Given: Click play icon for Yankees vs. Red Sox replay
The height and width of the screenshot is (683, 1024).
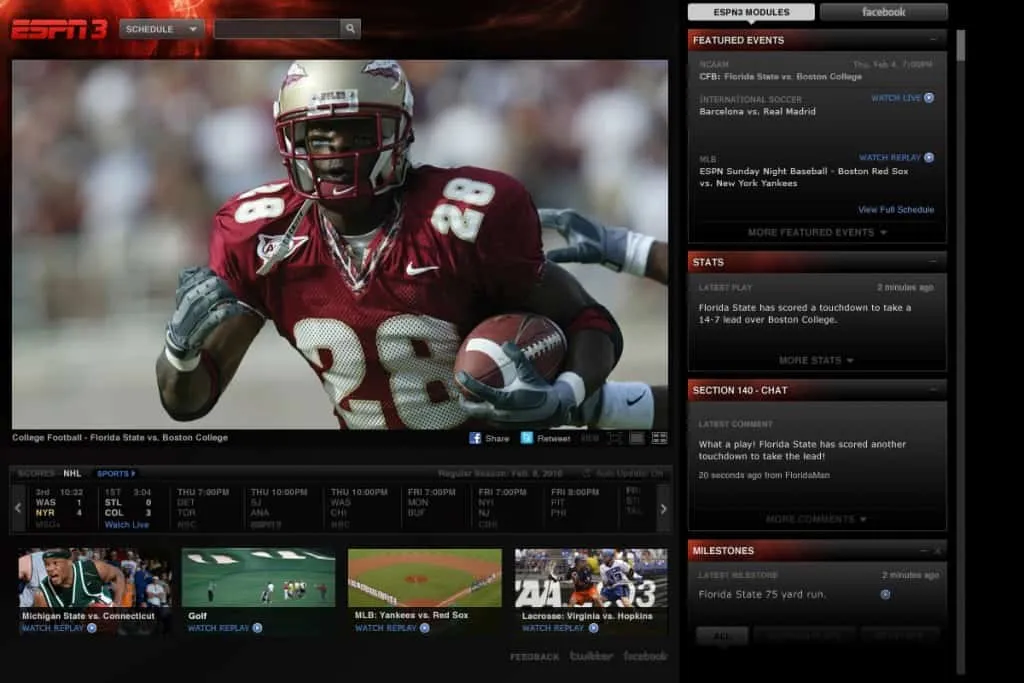Looking at the screenshot, I should [424, 628].
